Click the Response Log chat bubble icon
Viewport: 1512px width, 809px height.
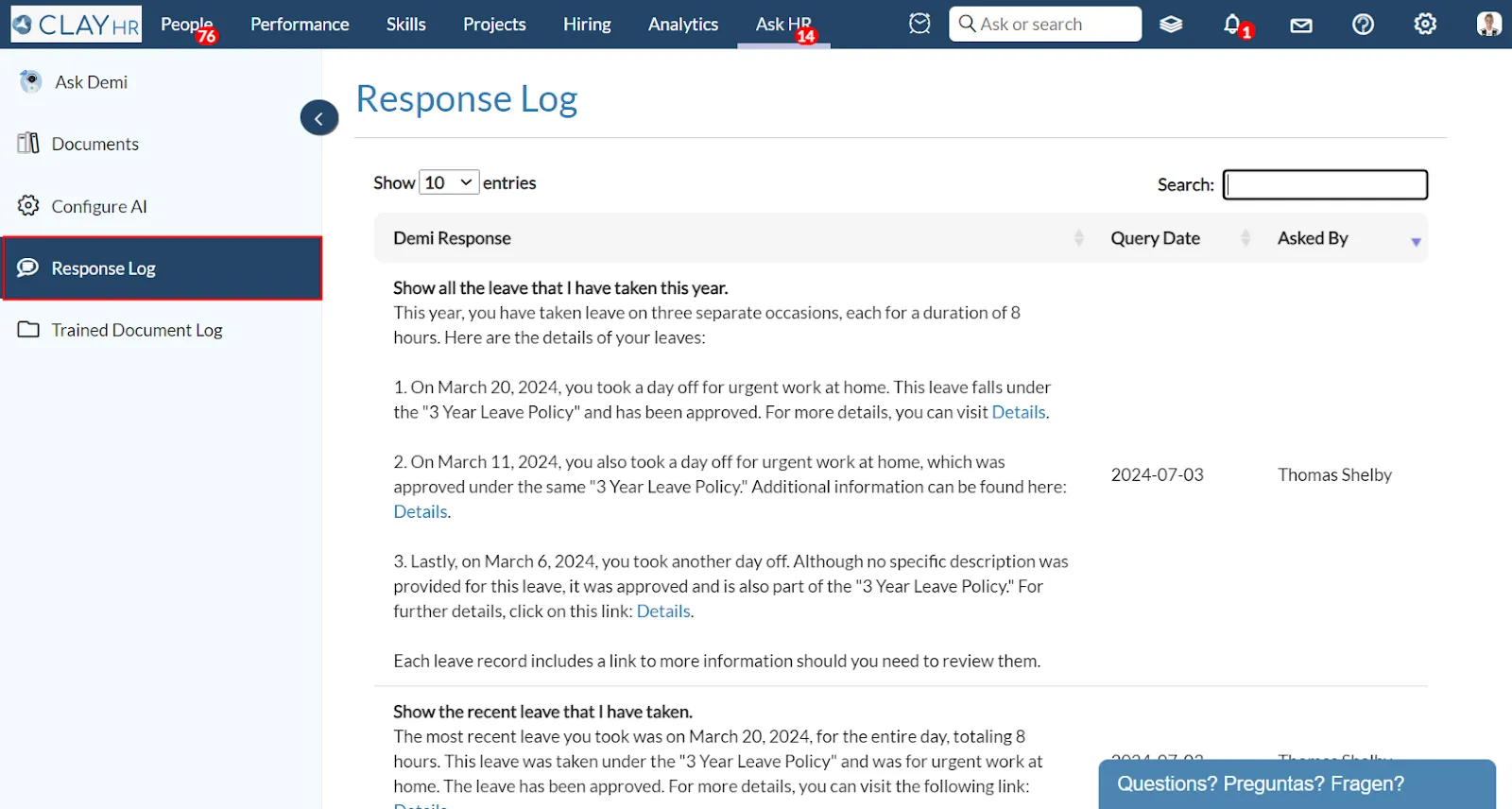pyautogui.click(x=28, y=267)
